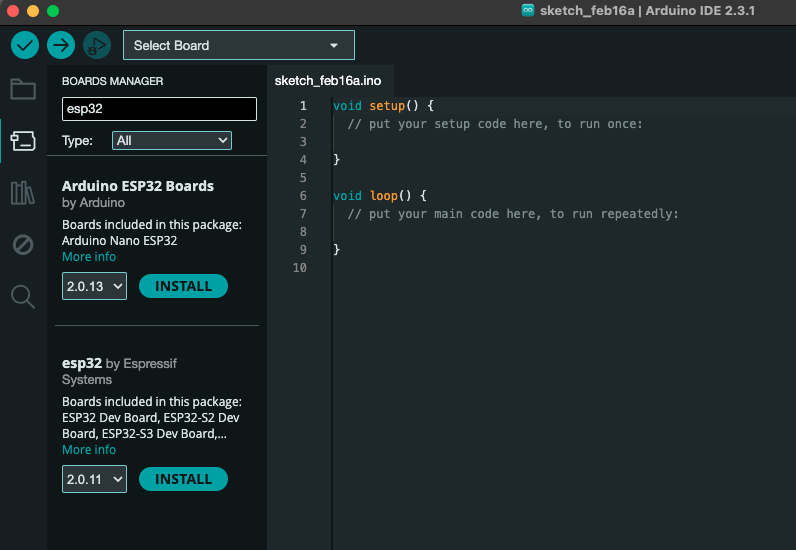Open the Library Manager books icon
This screenshot has width=796, height=550.
click(23, 193)
